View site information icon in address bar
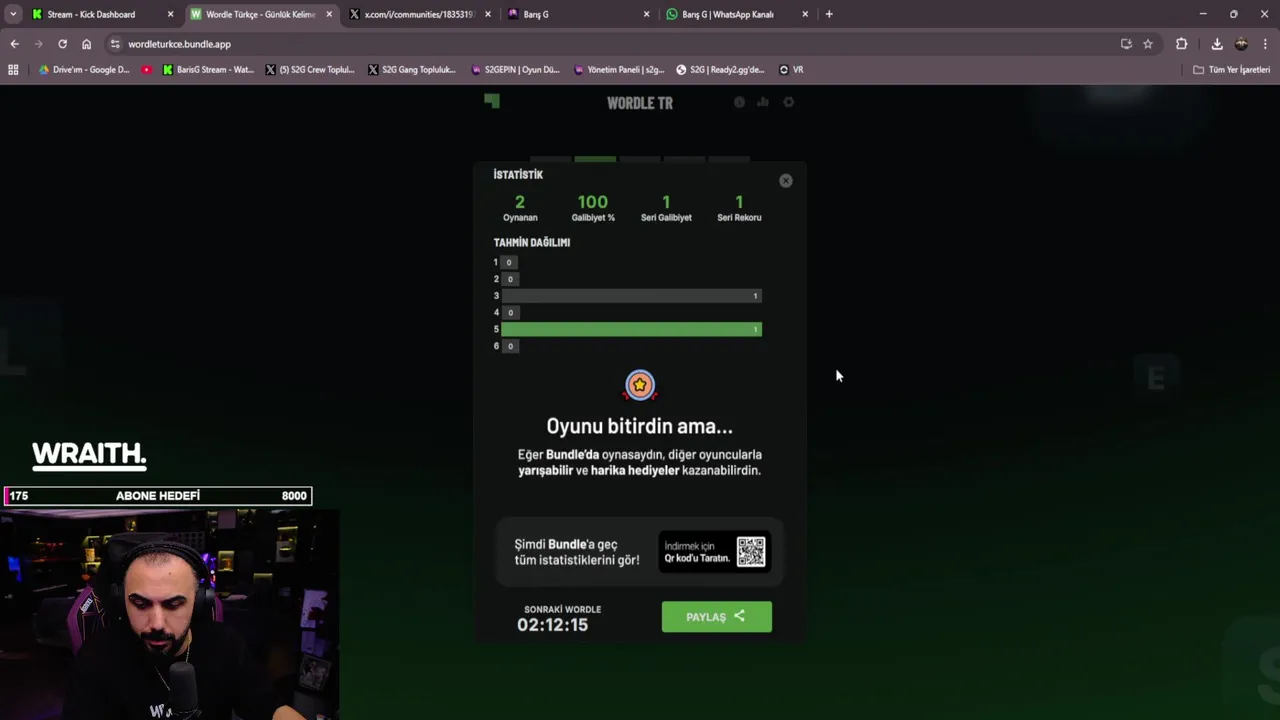Screen dimensions: 1280x720 tap(115, 44)
